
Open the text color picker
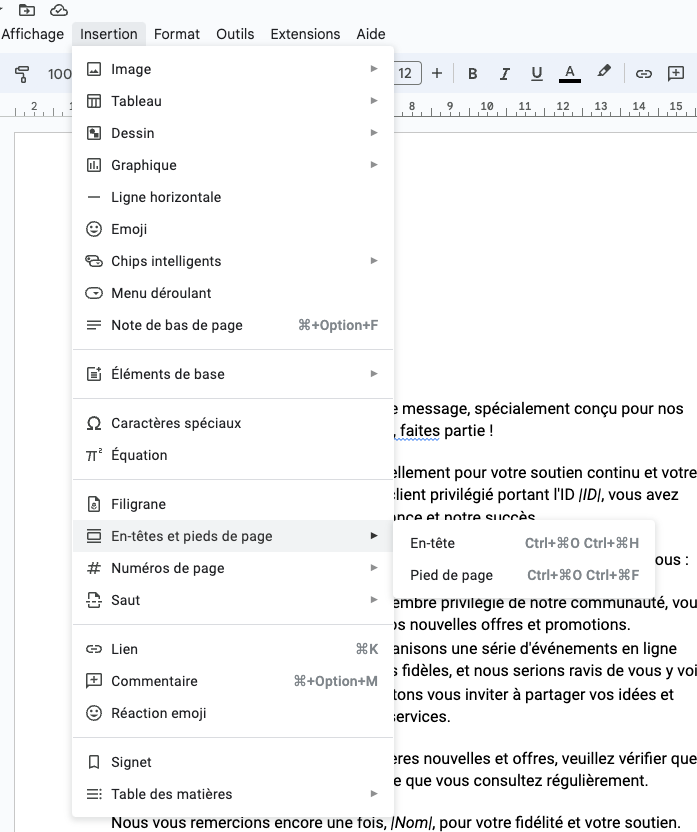(x=570, y=74)
